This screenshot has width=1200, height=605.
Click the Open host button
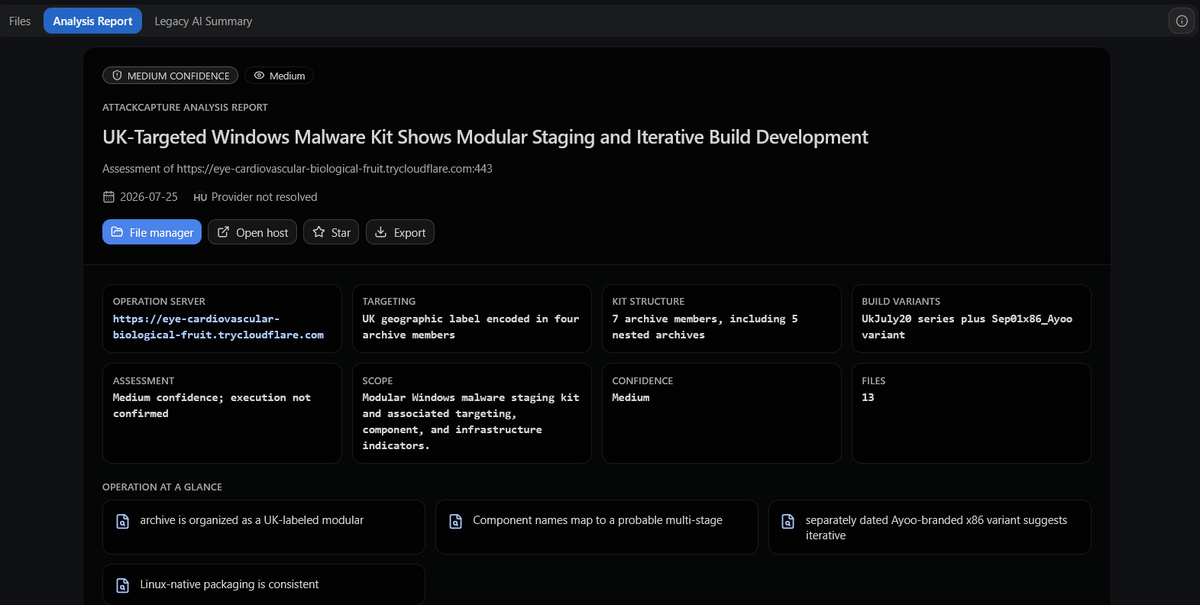pos(252,232)
